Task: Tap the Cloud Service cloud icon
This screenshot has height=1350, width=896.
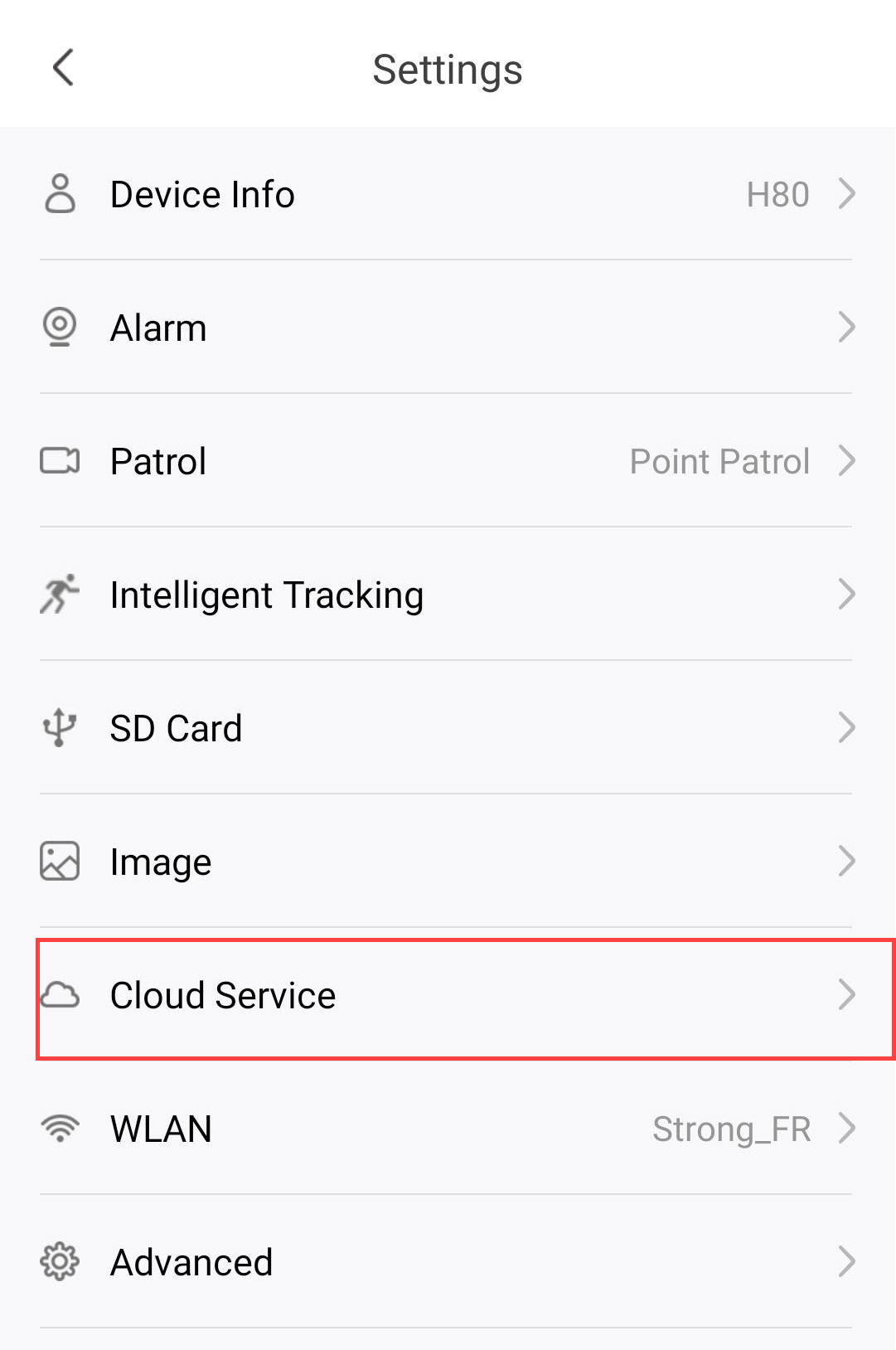Action: coord(60,994)
